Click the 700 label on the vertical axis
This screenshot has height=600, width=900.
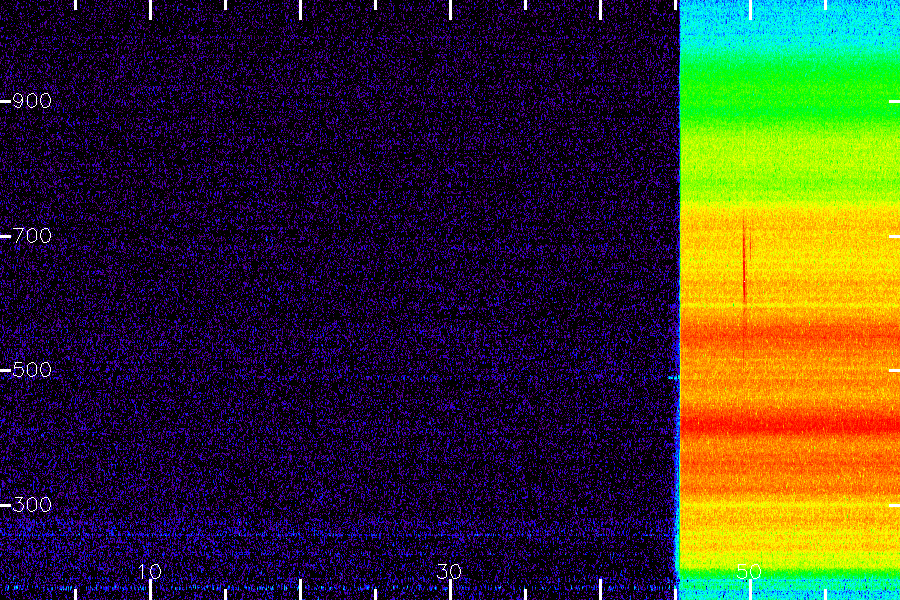pyautogui.click(x=32, y=236)
